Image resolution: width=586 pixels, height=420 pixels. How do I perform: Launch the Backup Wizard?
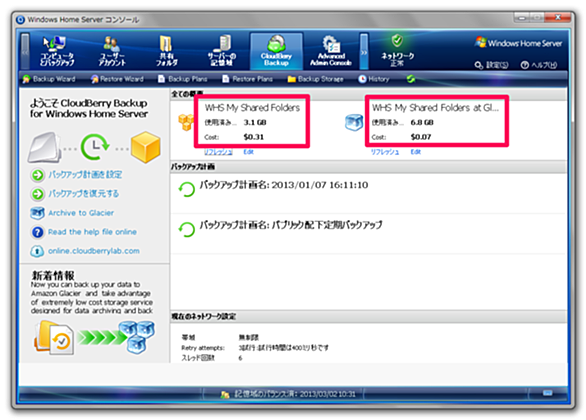49,79
